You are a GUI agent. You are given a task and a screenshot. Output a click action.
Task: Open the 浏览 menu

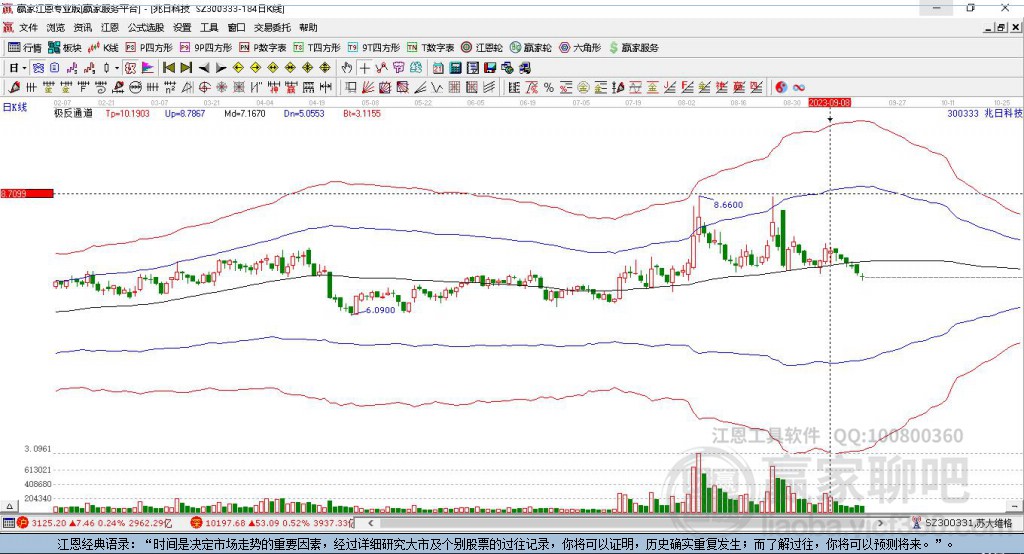point(56,27)
